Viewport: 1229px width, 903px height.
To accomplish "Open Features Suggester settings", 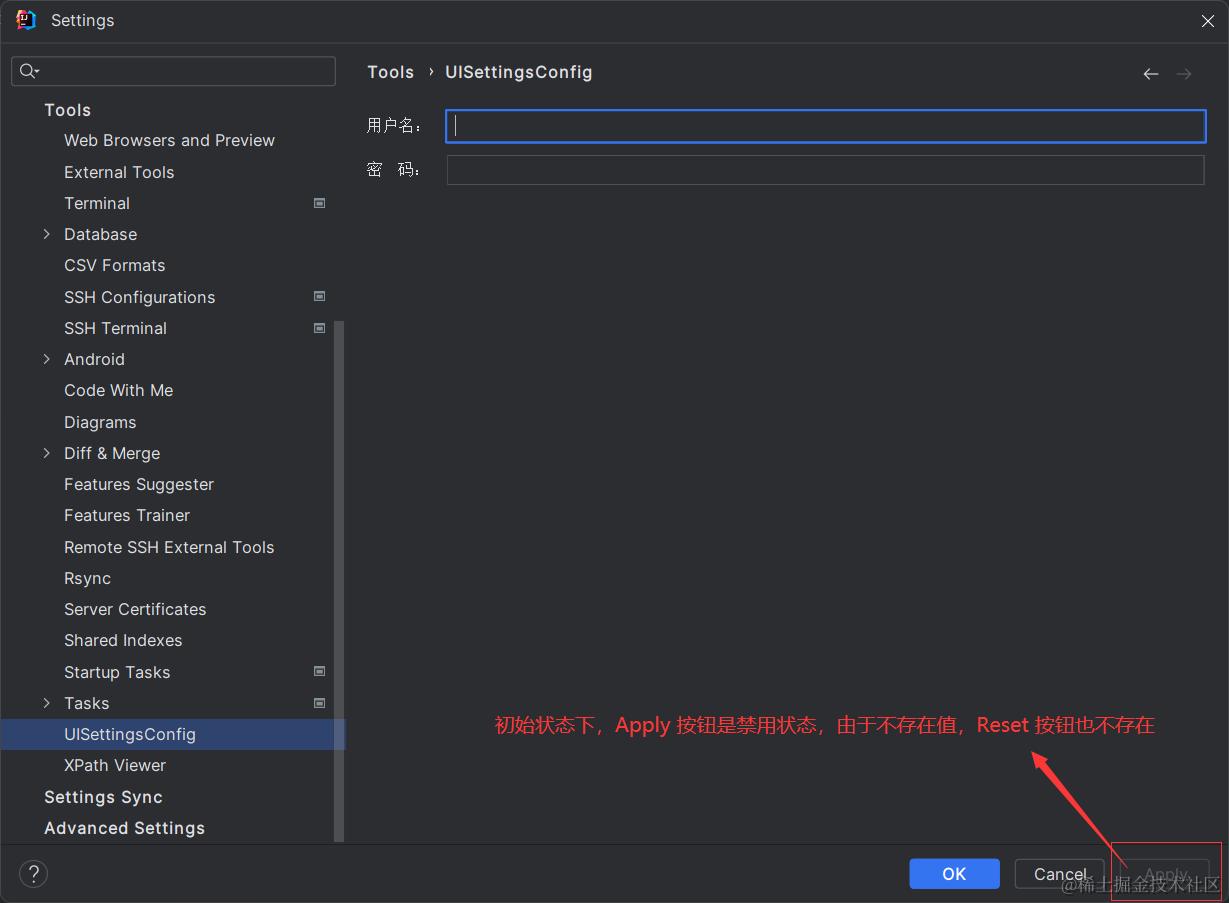I will (139, 484).
